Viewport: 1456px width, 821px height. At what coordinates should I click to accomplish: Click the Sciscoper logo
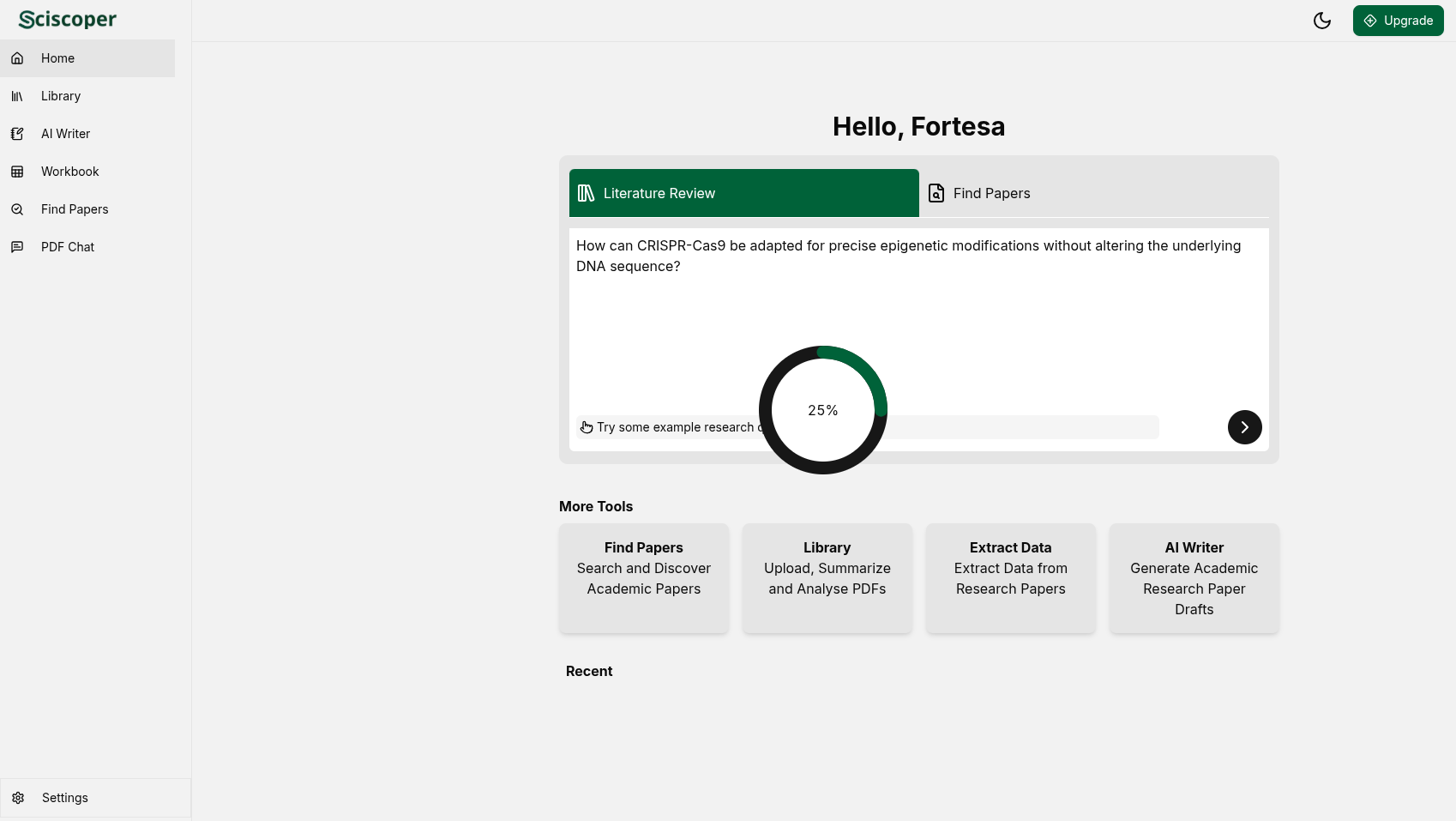[x=68, y=20]
